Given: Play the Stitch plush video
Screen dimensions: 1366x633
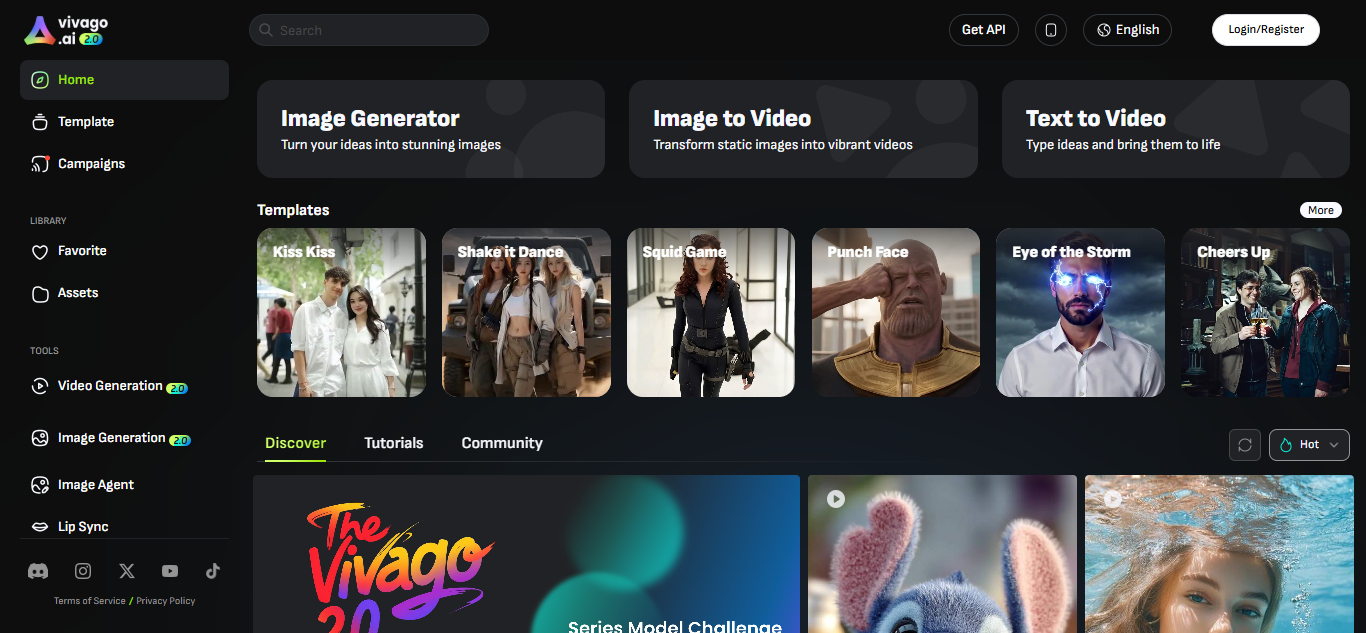Looking at the screenshot, I should point(941,554).
